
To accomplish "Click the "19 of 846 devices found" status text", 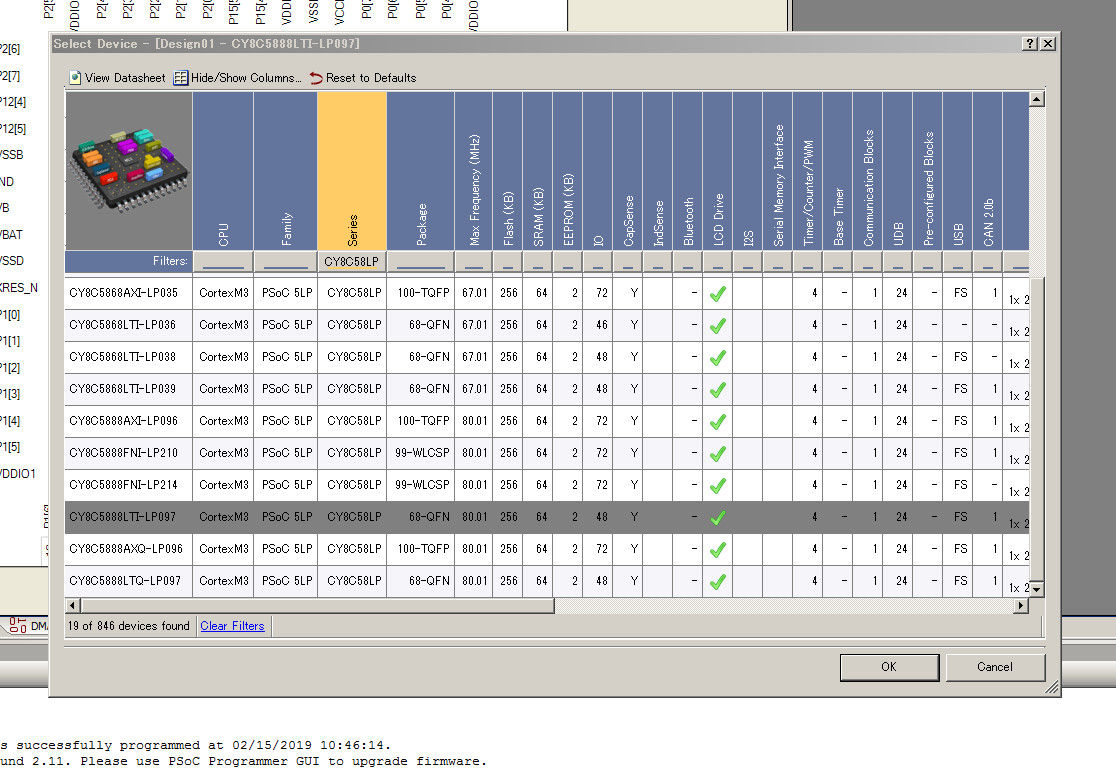I will point(129,626).
